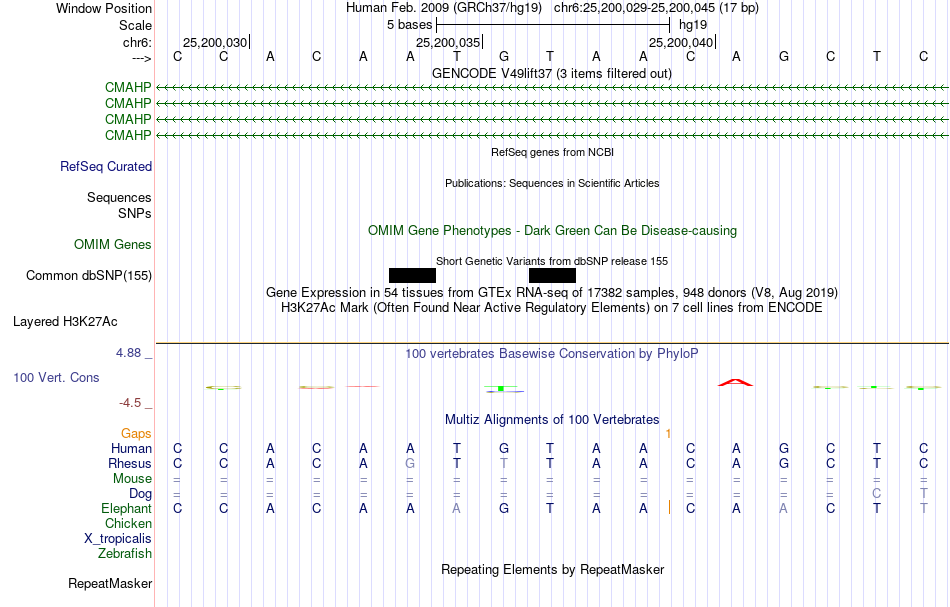Click the '--->' strand direction arrow label
The height and width of the screenshot is (607, 950).
click(142, 58)
